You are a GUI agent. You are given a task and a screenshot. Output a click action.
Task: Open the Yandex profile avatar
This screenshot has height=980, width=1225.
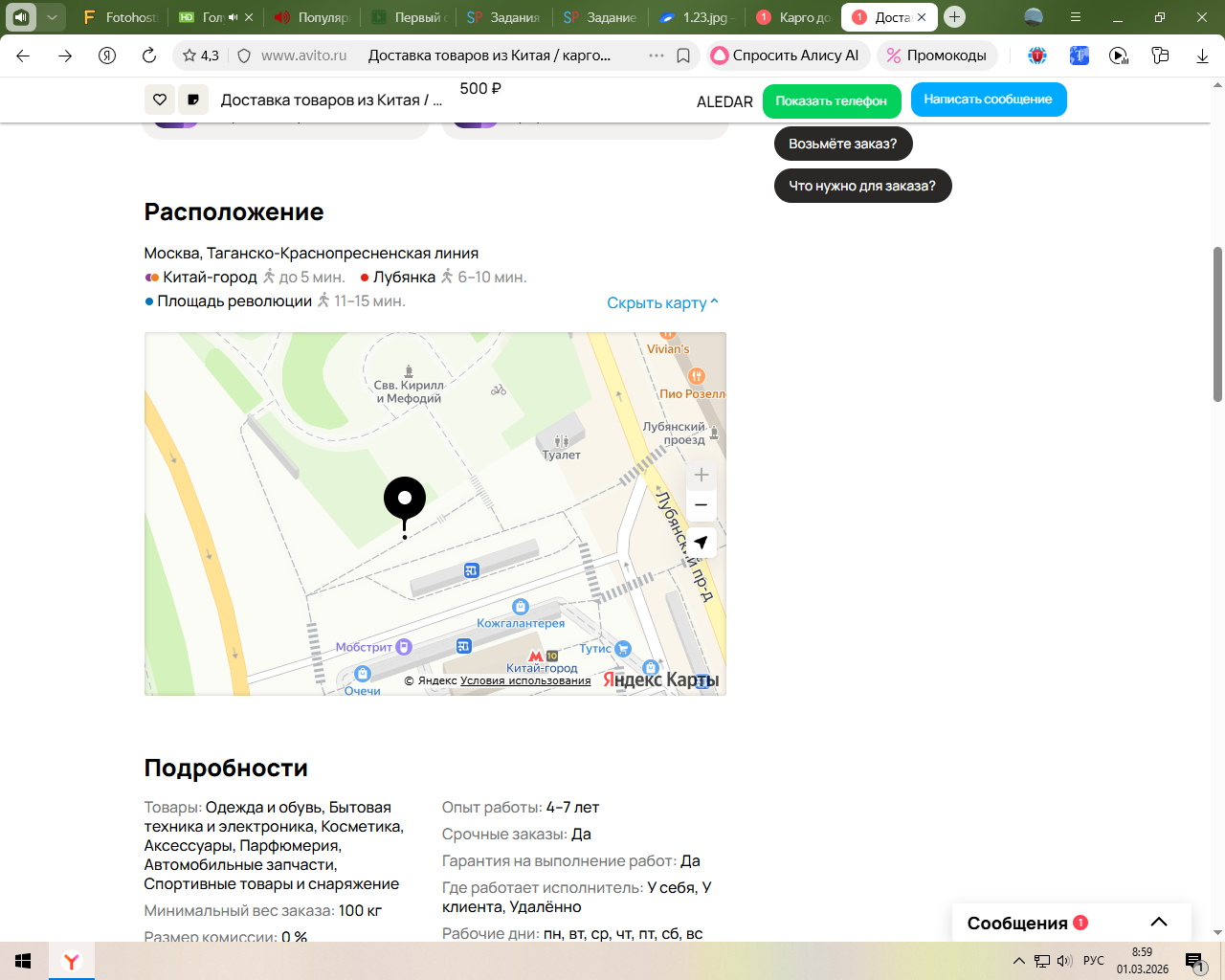coord(1034,17)
